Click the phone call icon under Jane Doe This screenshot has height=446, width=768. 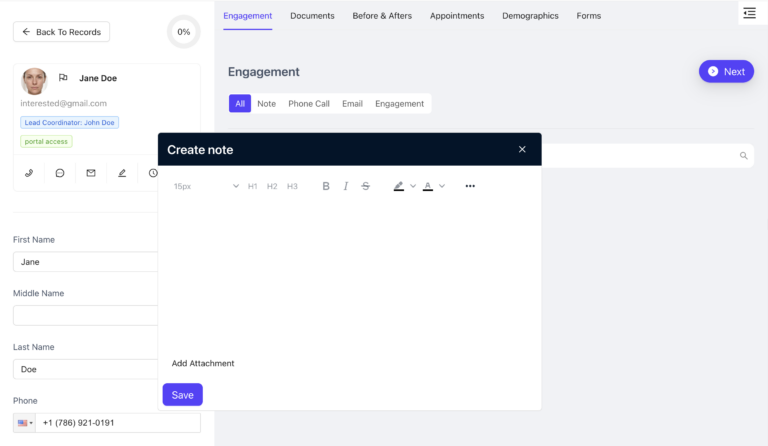click(x=29, y=173)
